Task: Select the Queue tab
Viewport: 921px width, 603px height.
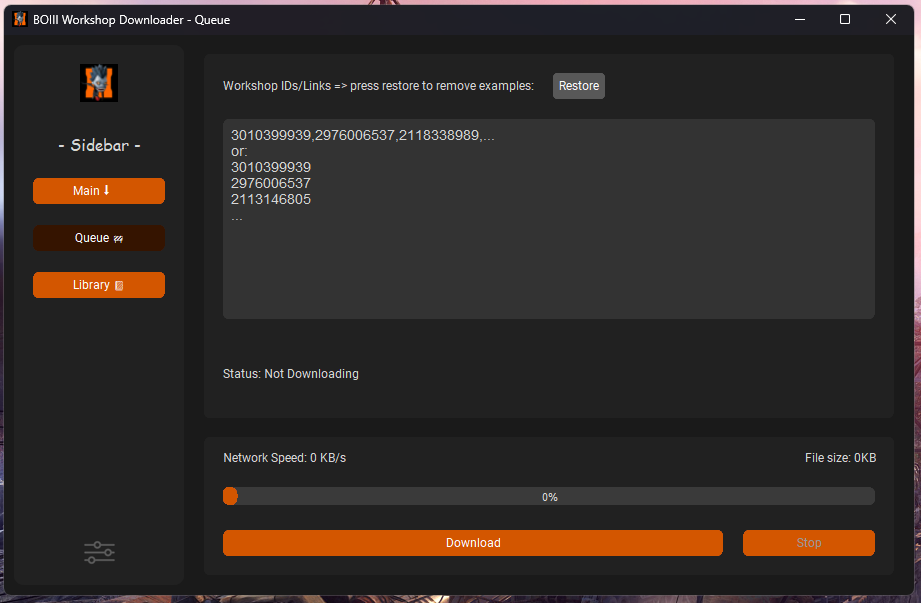Action: click(x=99, y=238)
